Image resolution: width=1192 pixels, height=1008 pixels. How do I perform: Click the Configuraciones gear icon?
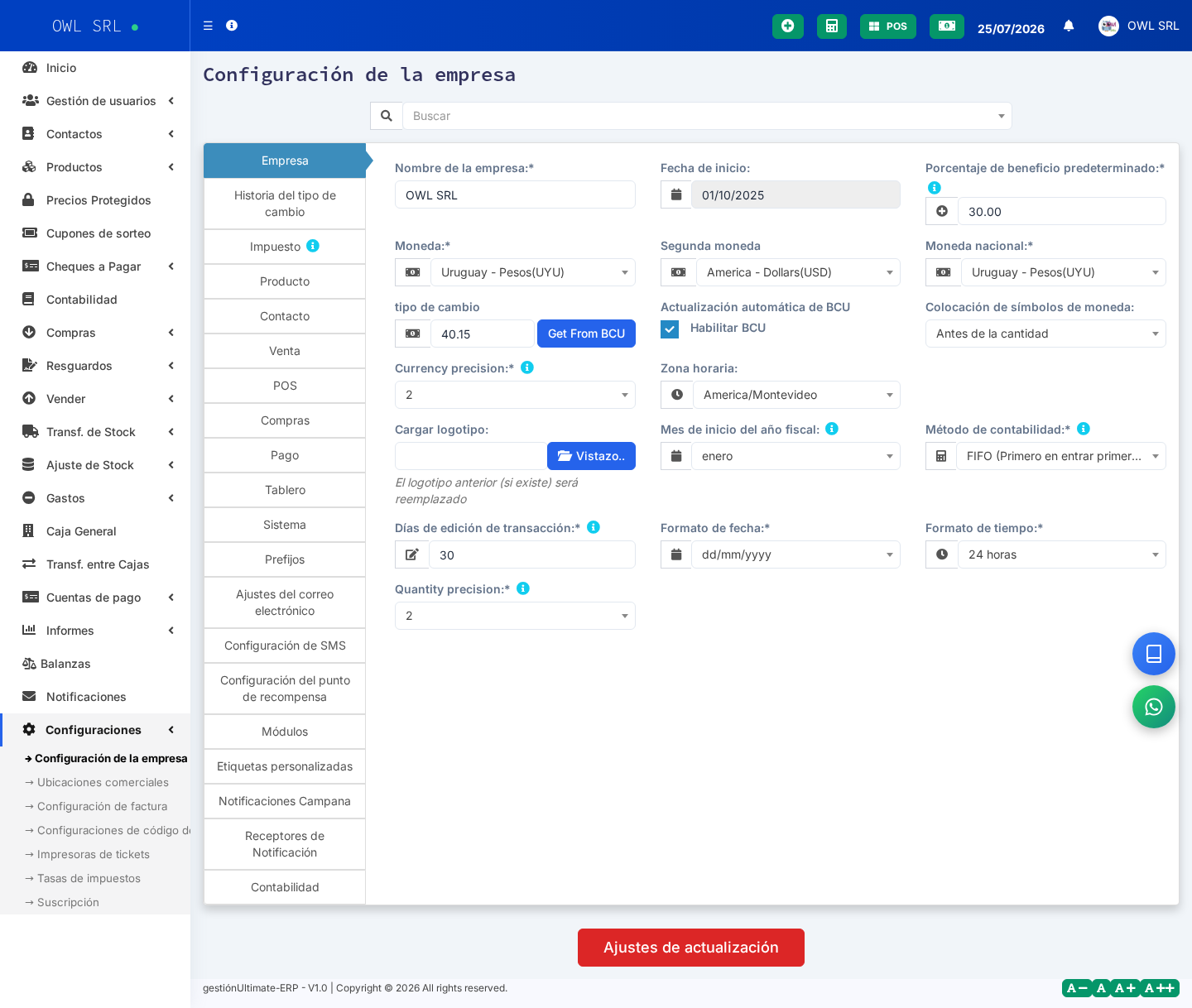[29, 730]
